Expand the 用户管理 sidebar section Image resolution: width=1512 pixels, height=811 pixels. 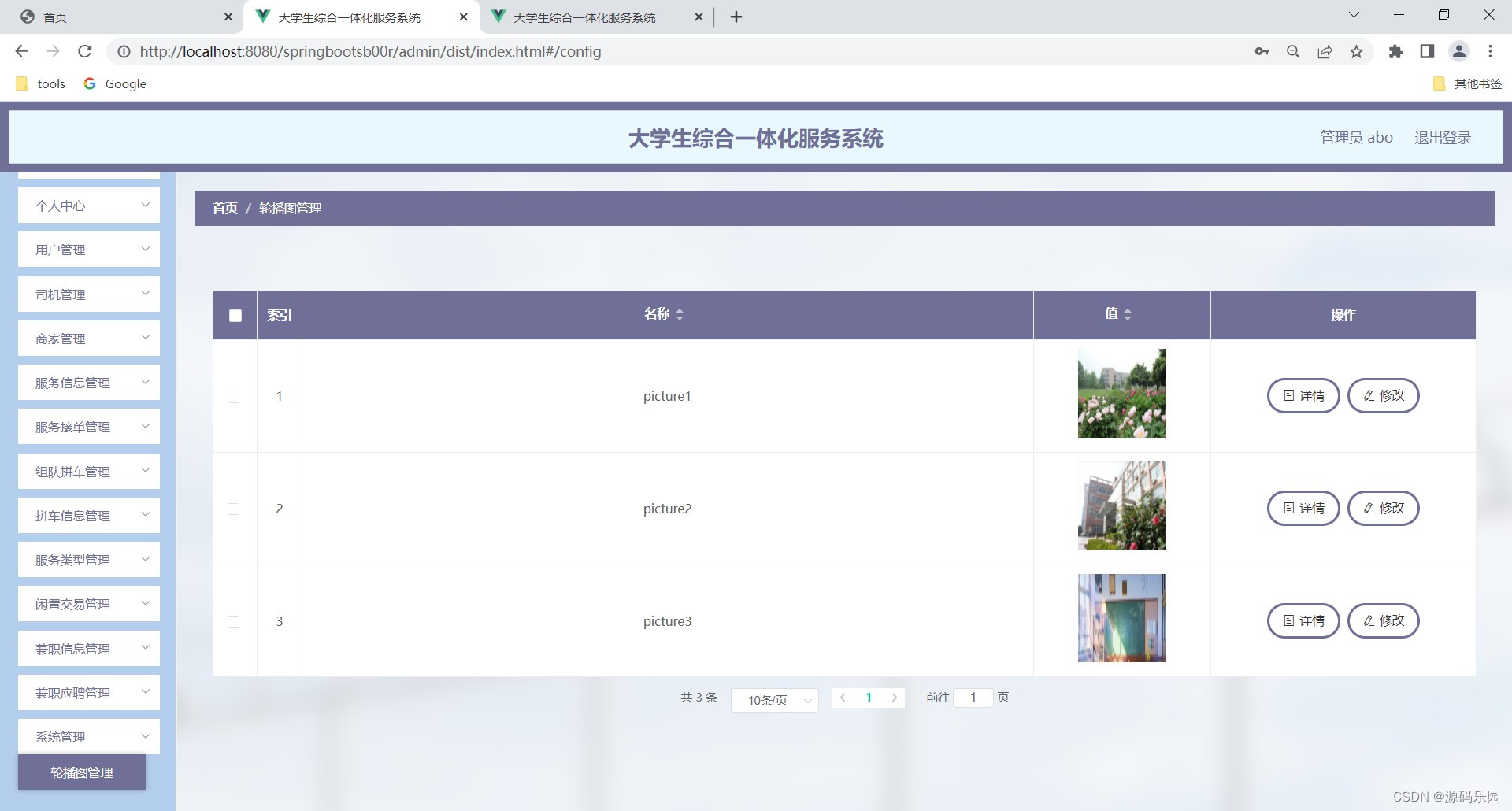click(x=88, y=250)
